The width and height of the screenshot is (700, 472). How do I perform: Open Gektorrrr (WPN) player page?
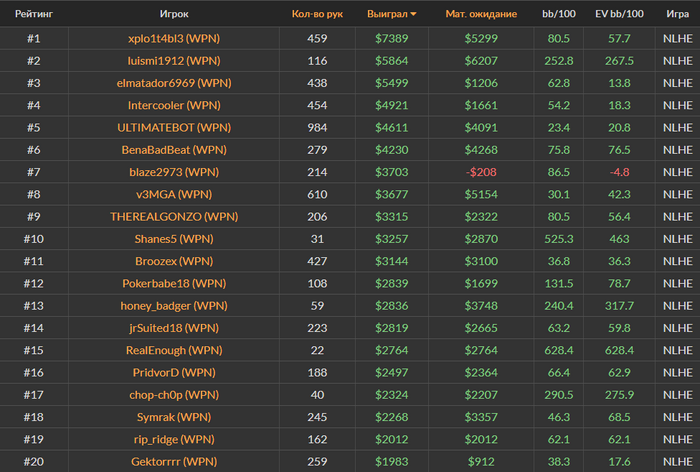pos(174,461)
